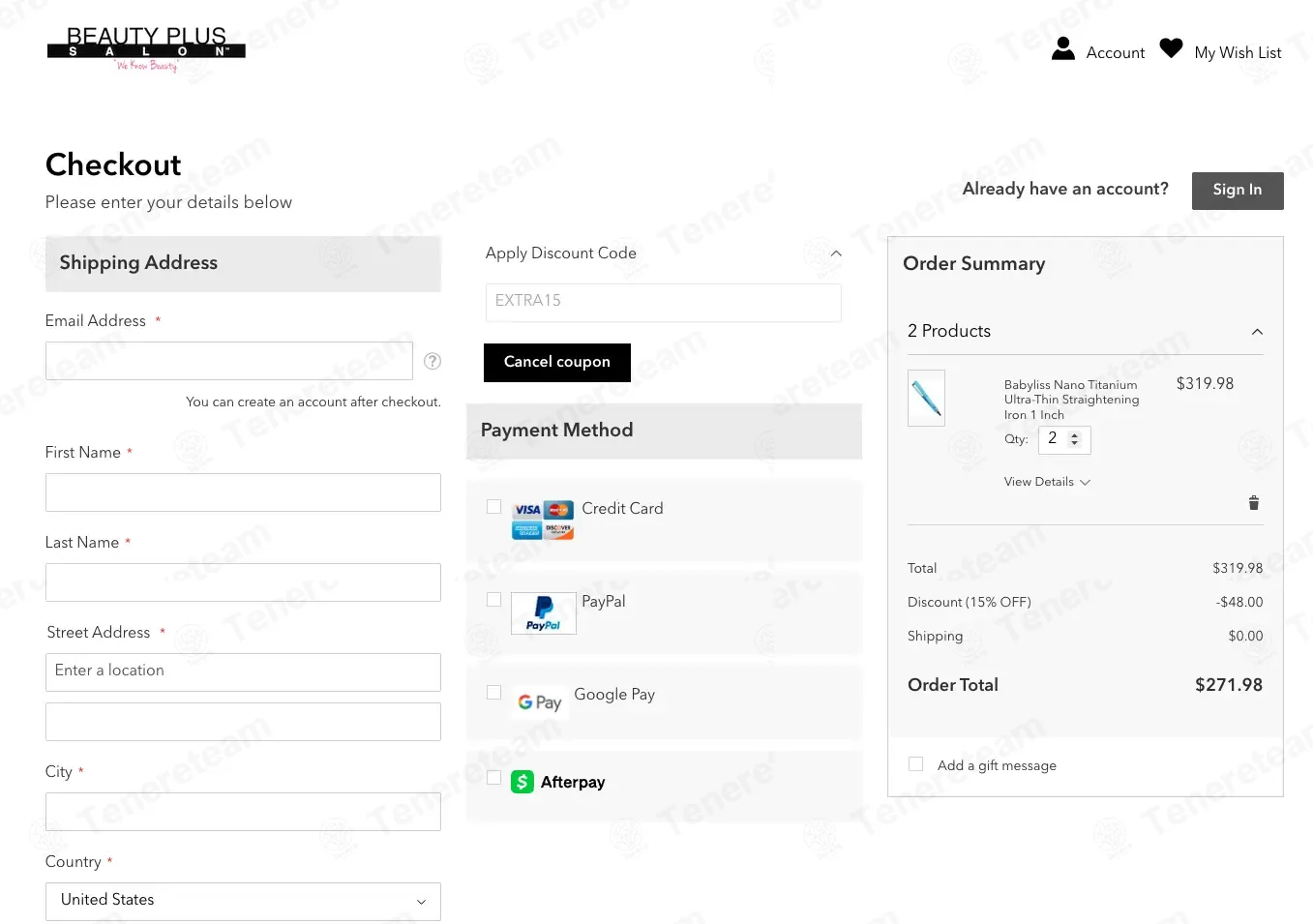This screenshot has height=924, width=1313.
Task: Open the Account link
Action: (x=1116, y=52)
